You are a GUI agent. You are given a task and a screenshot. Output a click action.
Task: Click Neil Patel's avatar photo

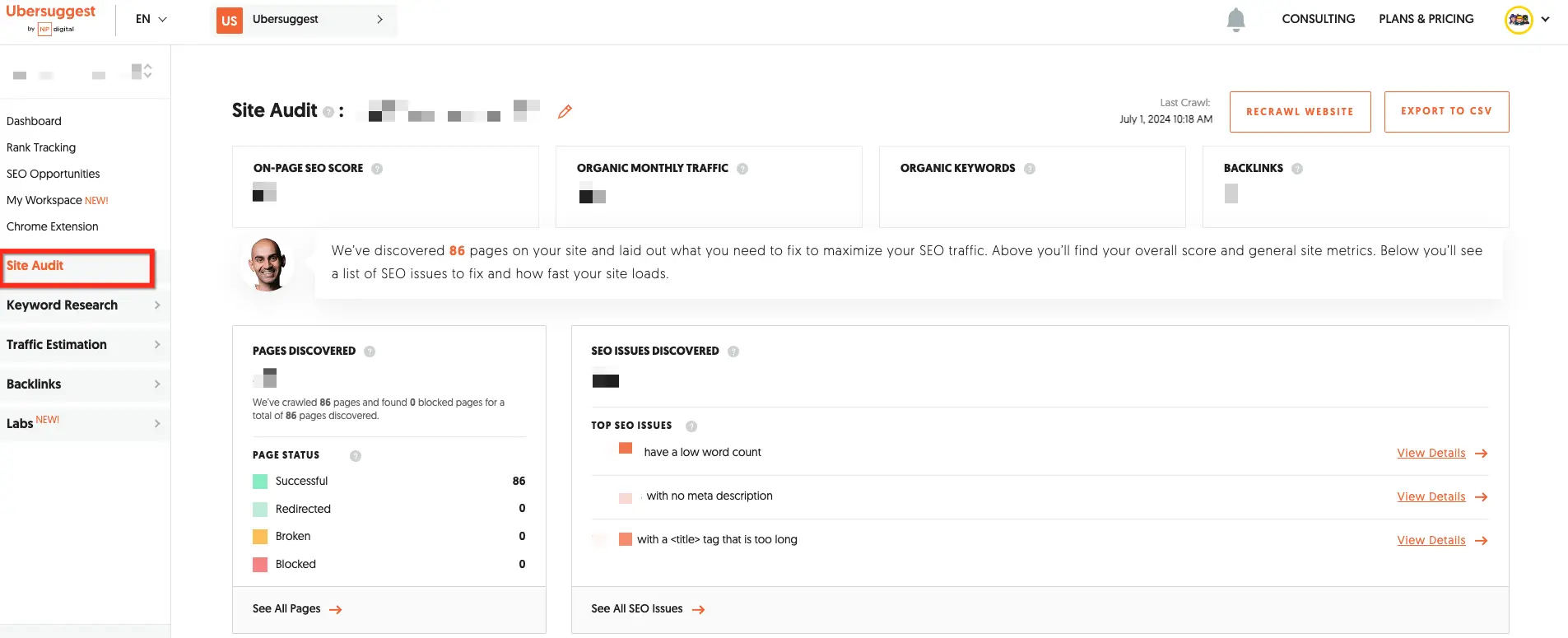coord(268,264)
